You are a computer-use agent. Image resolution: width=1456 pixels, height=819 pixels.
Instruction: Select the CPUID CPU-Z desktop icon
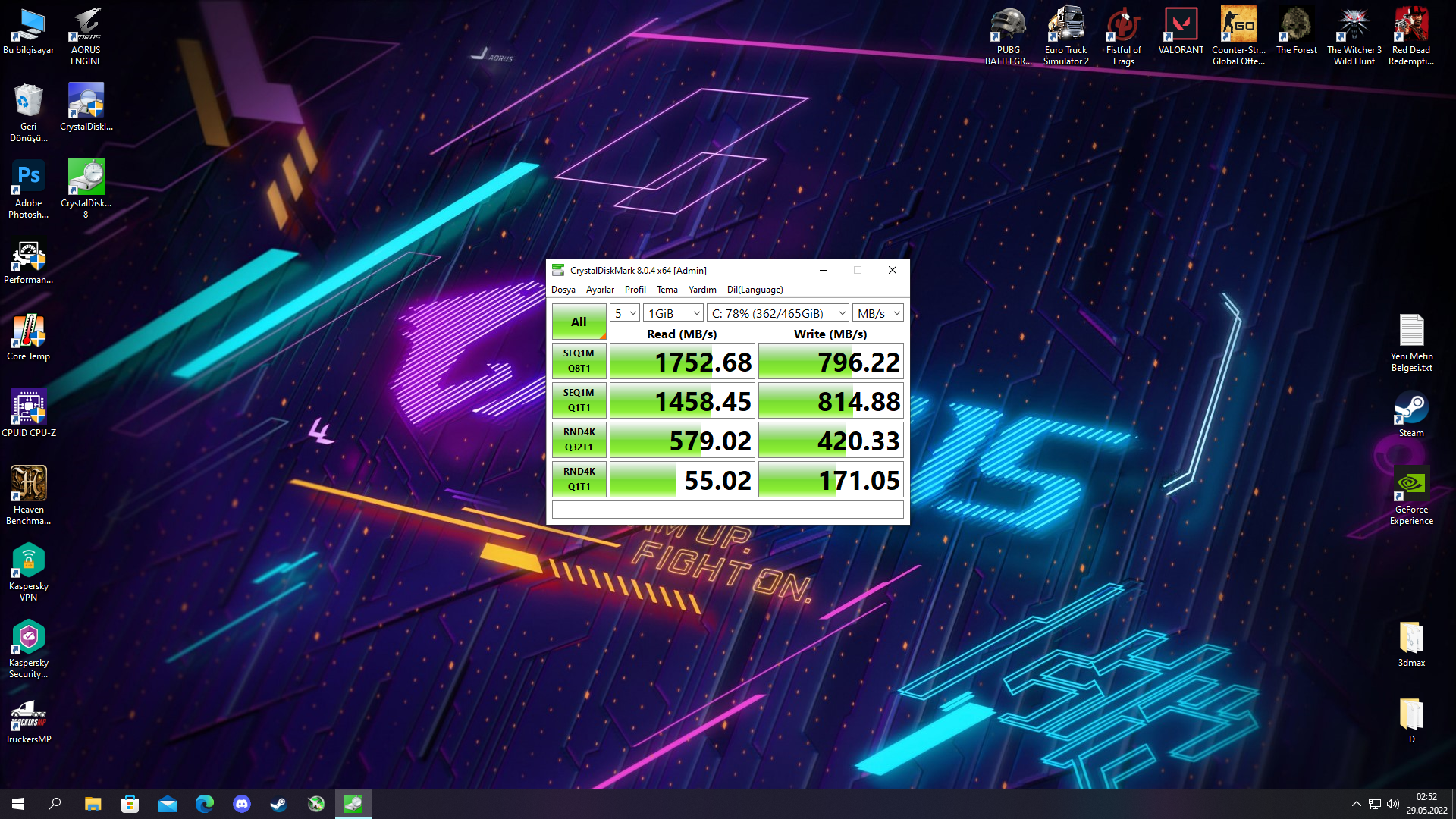(x=29, y=408)
